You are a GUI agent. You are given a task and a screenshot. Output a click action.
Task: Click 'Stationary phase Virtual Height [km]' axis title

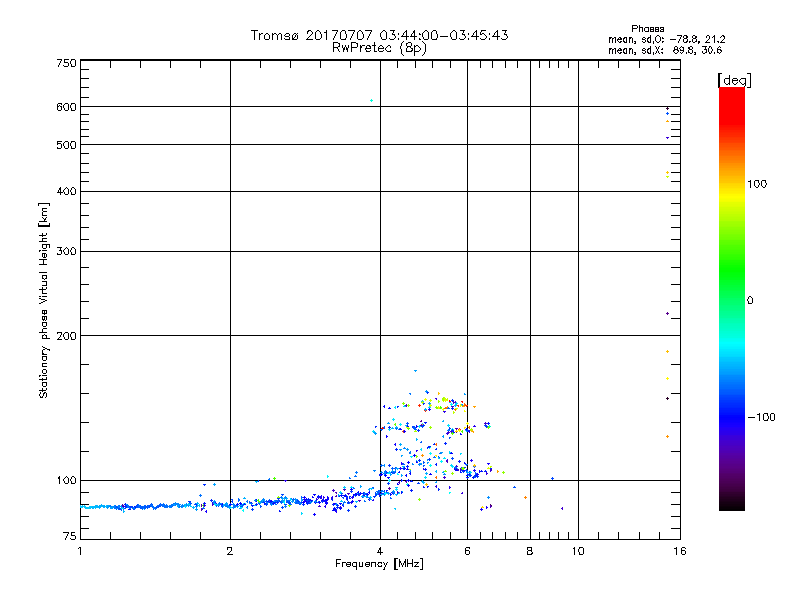tap(44, 300)
